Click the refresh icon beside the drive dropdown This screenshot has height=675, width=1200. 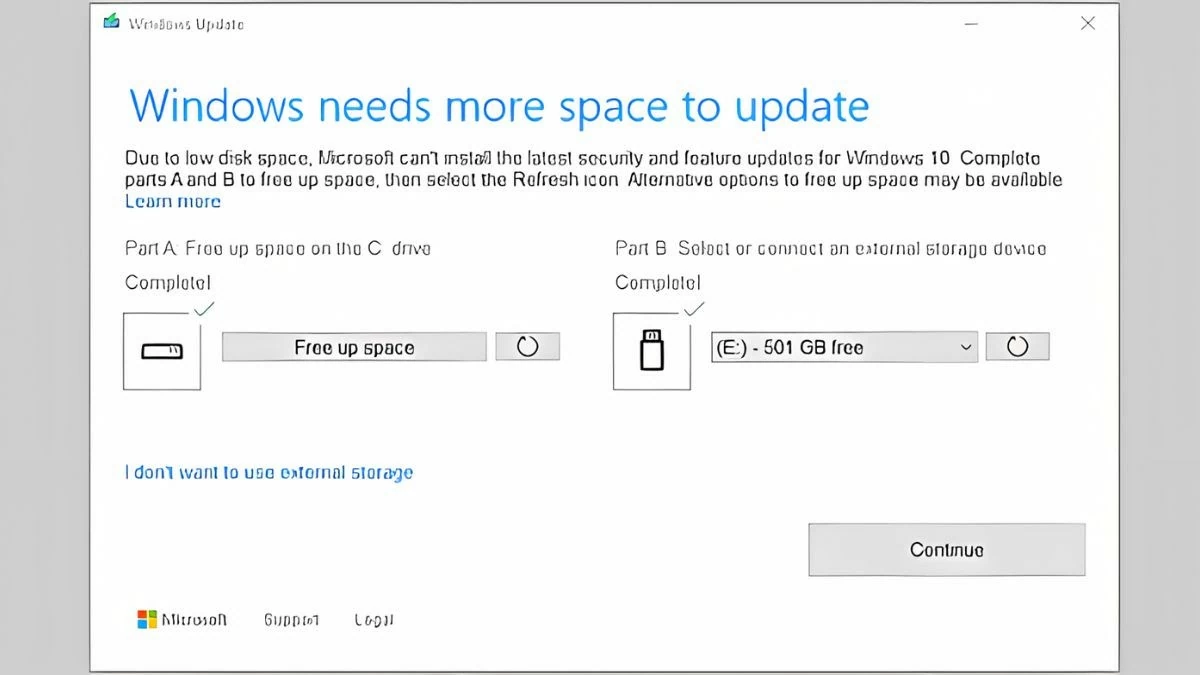(x=1017, y=346)
